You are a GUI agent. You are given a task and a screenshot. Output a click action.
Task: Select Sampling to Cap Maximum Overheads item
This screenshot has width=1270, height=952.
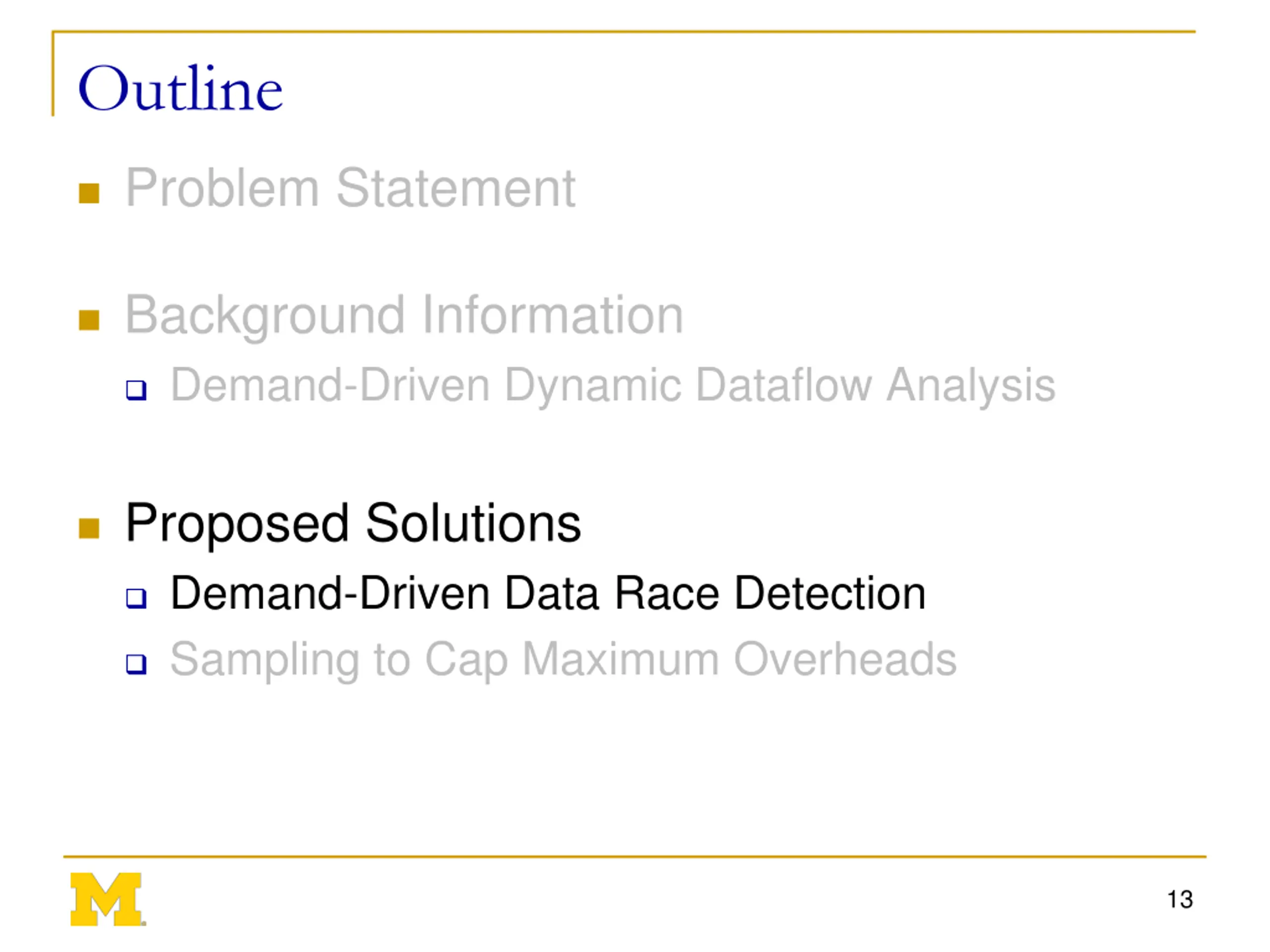[563, 660]
